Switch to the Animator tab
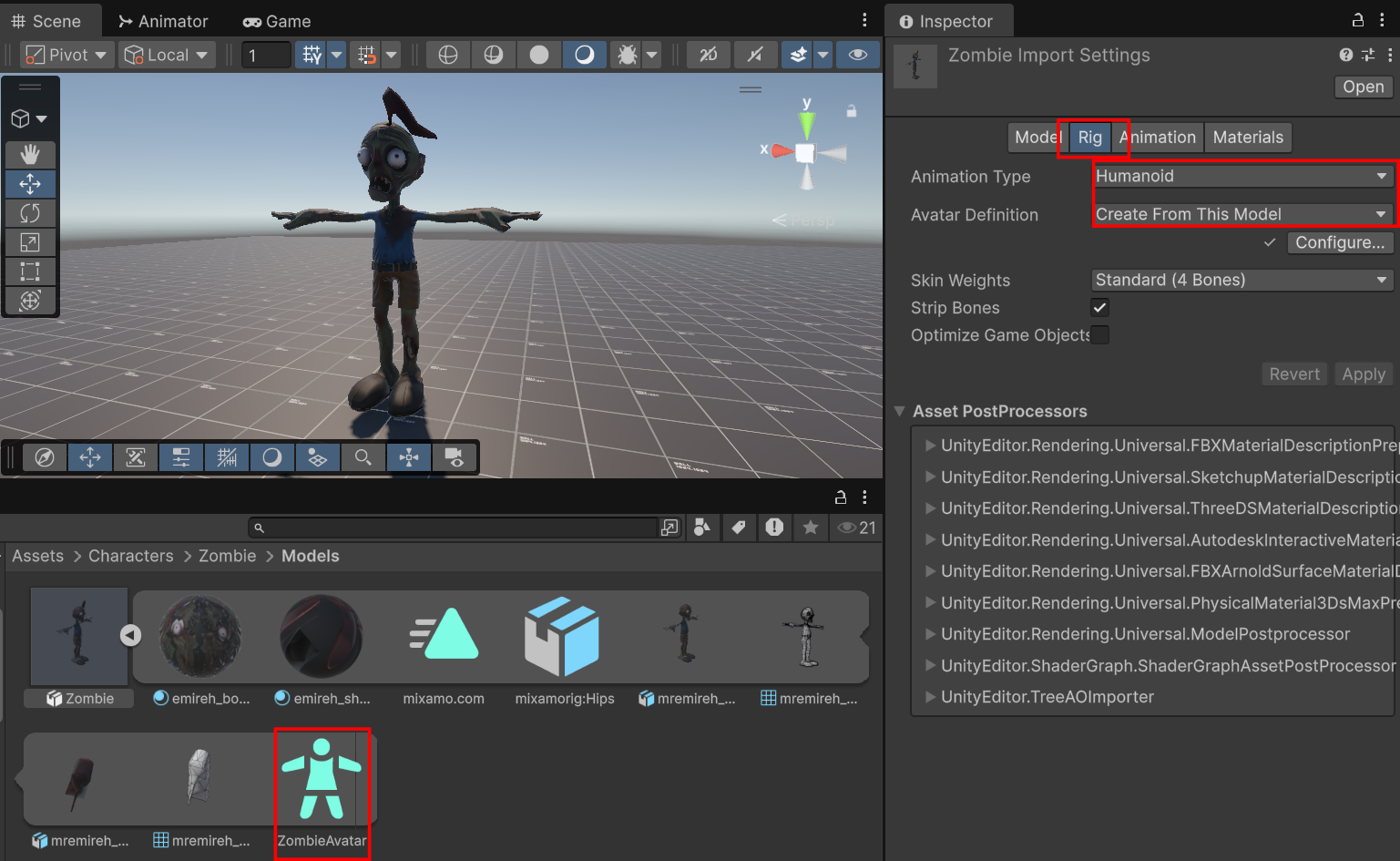This screenshot has width=1400, height=861. tap(163, 21)
